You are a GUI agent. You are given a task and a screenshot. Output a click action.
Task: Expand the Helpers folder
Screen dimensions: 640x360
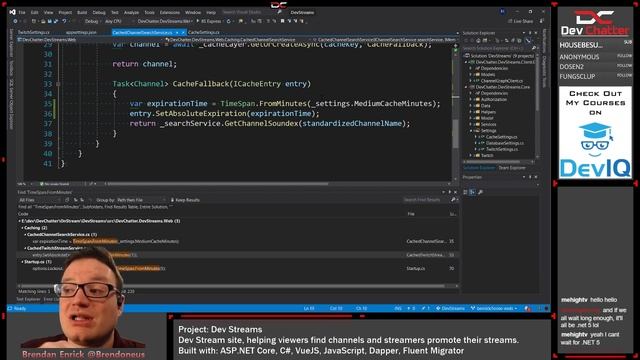pyautogui.click(x=471, y=112)
